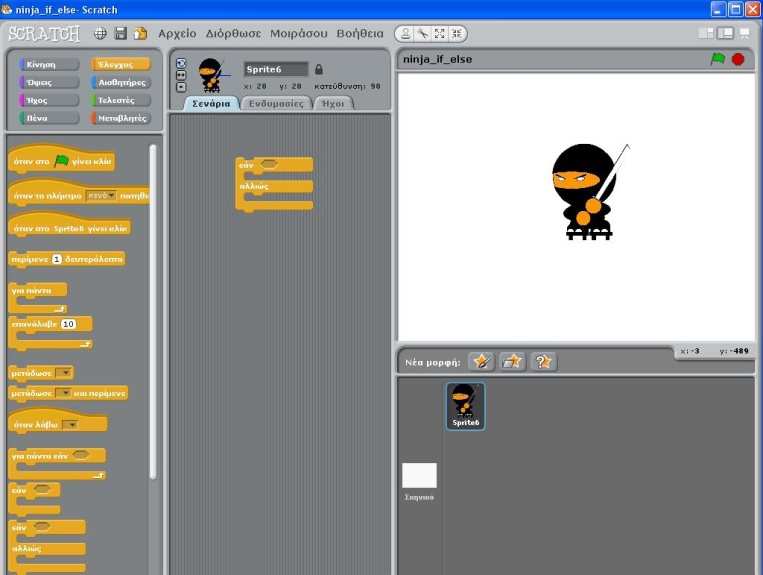Select the shrink sprite tool
This screenshot has height=575, width=763.
456,34
